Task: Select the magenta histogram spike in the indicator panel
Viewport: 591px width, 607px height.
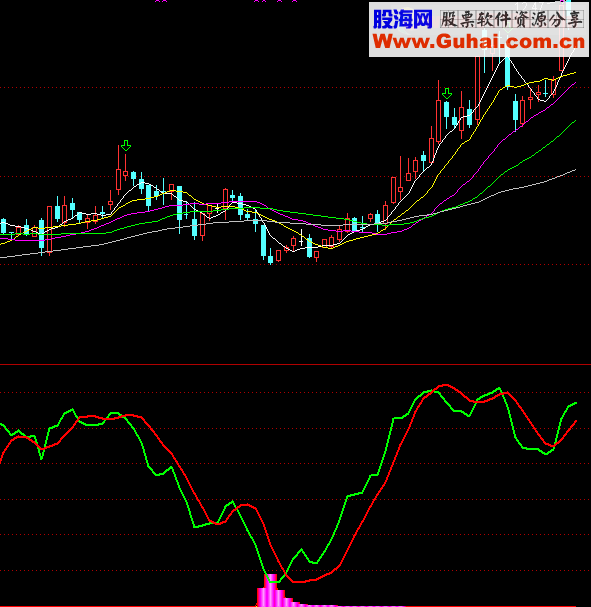Action: [273, 590]
